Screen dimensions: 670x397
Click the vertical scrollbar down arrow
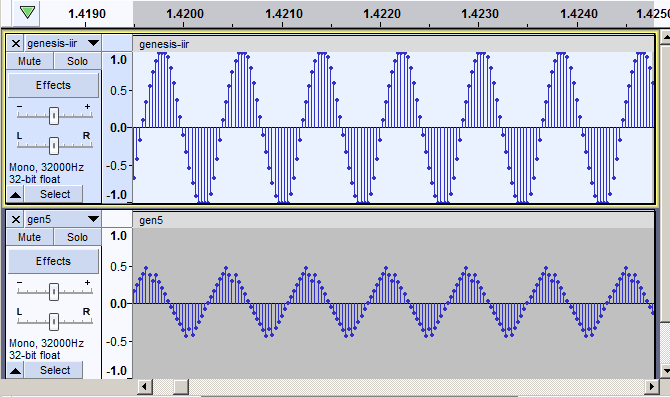665,370
